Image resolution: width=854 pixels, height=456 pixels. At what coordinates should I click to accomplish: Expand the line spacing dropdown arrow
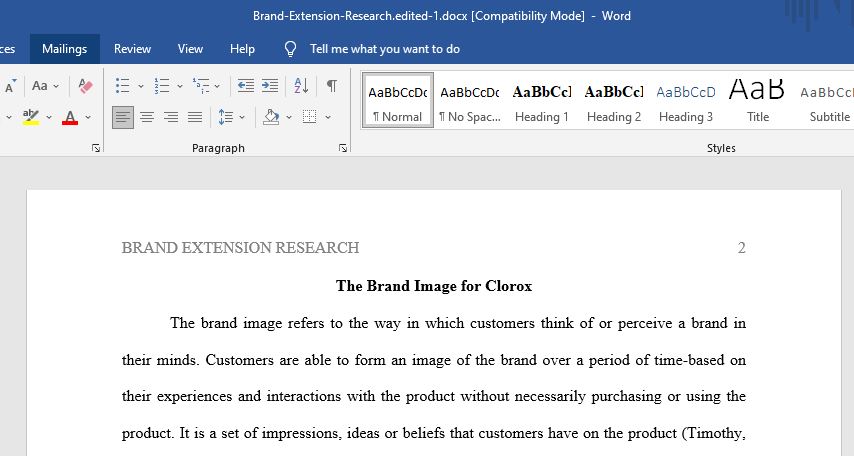[x=242, y=117]
